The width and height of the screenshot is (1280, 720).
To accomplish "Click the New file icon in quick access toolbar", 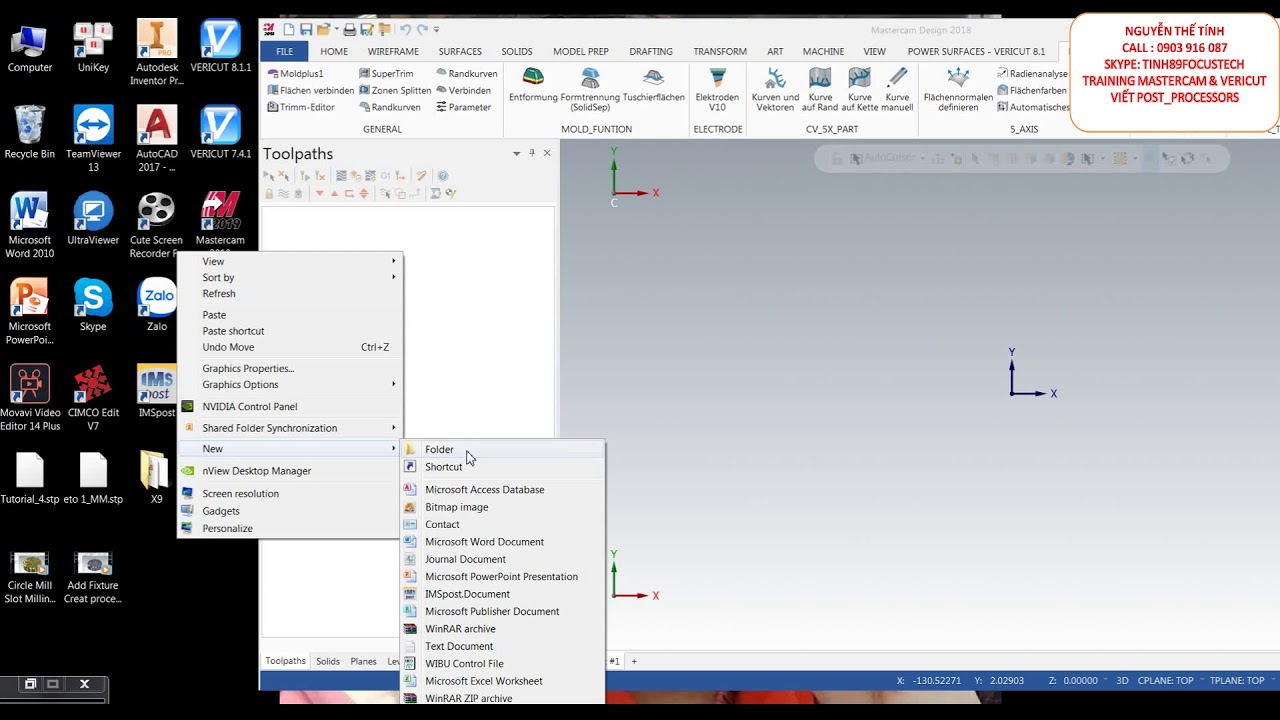I will point(289,30).
